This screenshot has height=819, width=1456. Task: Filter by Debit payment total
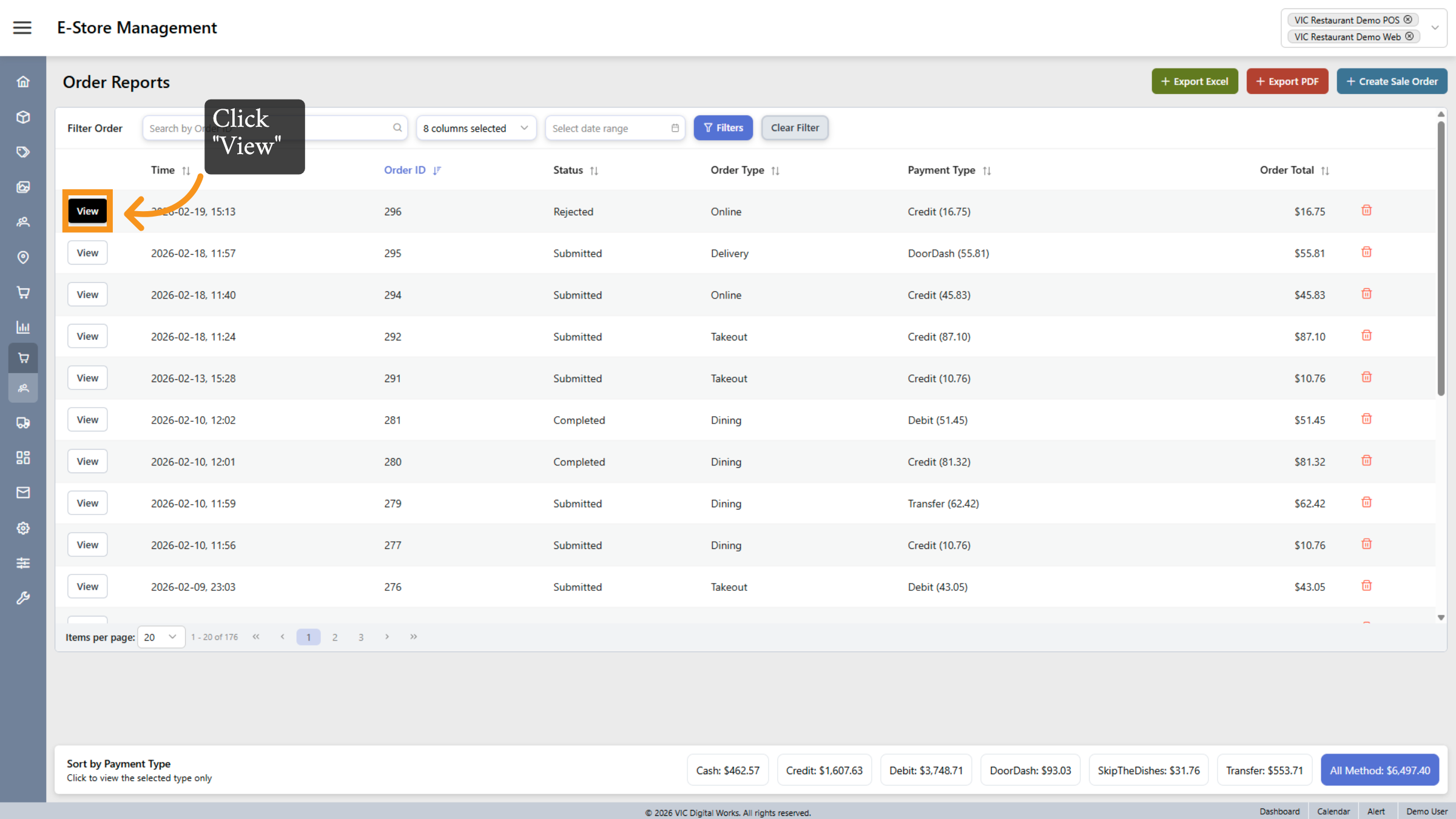pos(926,770)
